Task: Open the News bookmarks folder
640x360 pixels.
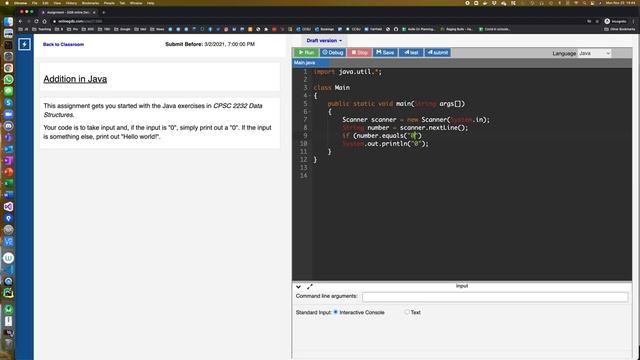Action: coord(157,29)
